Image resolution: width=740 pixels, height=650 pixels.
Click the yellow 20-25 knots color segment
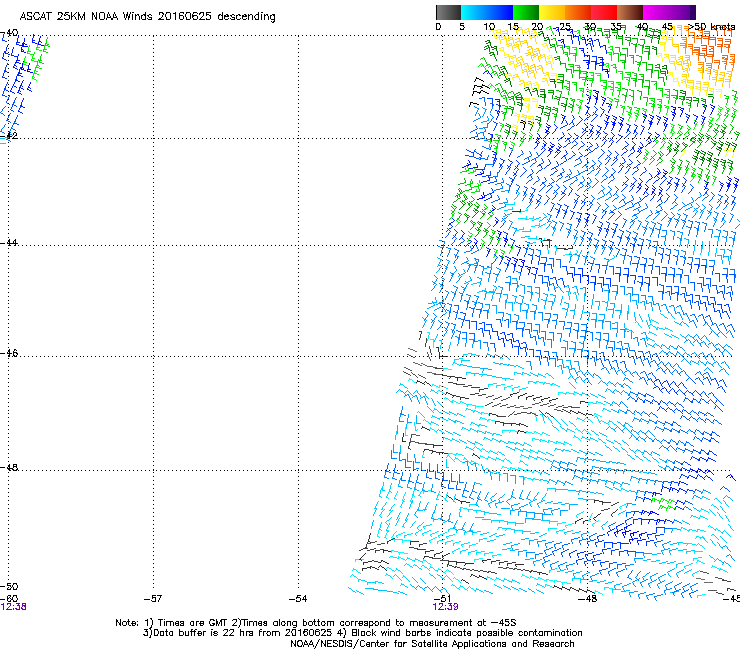pos(552,12)
